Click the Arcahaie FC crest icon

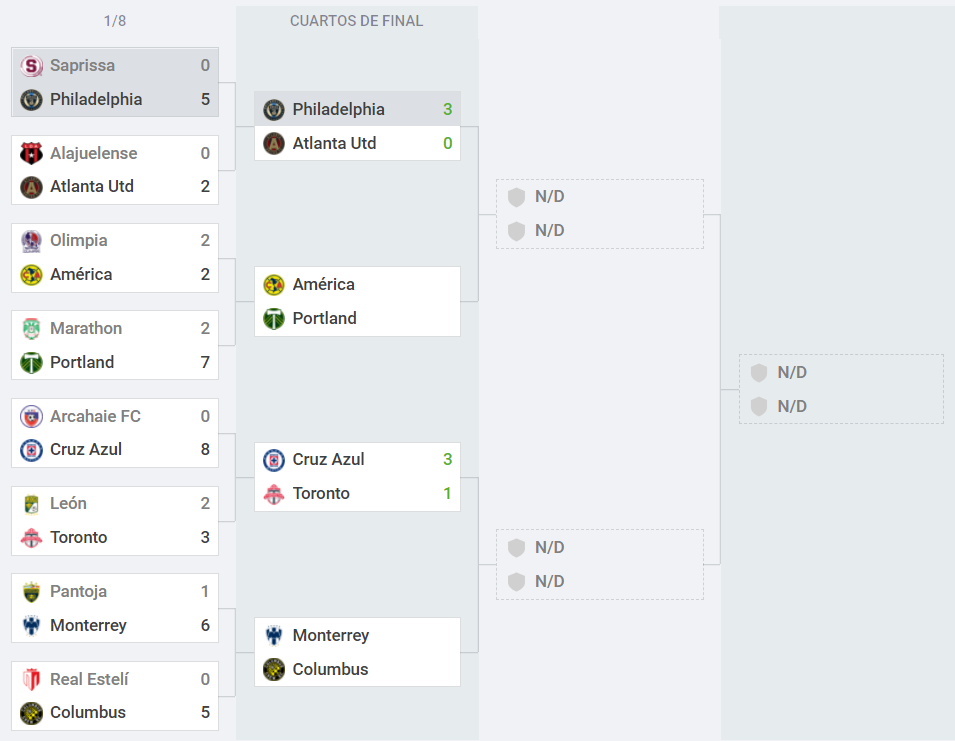point(31,416)
